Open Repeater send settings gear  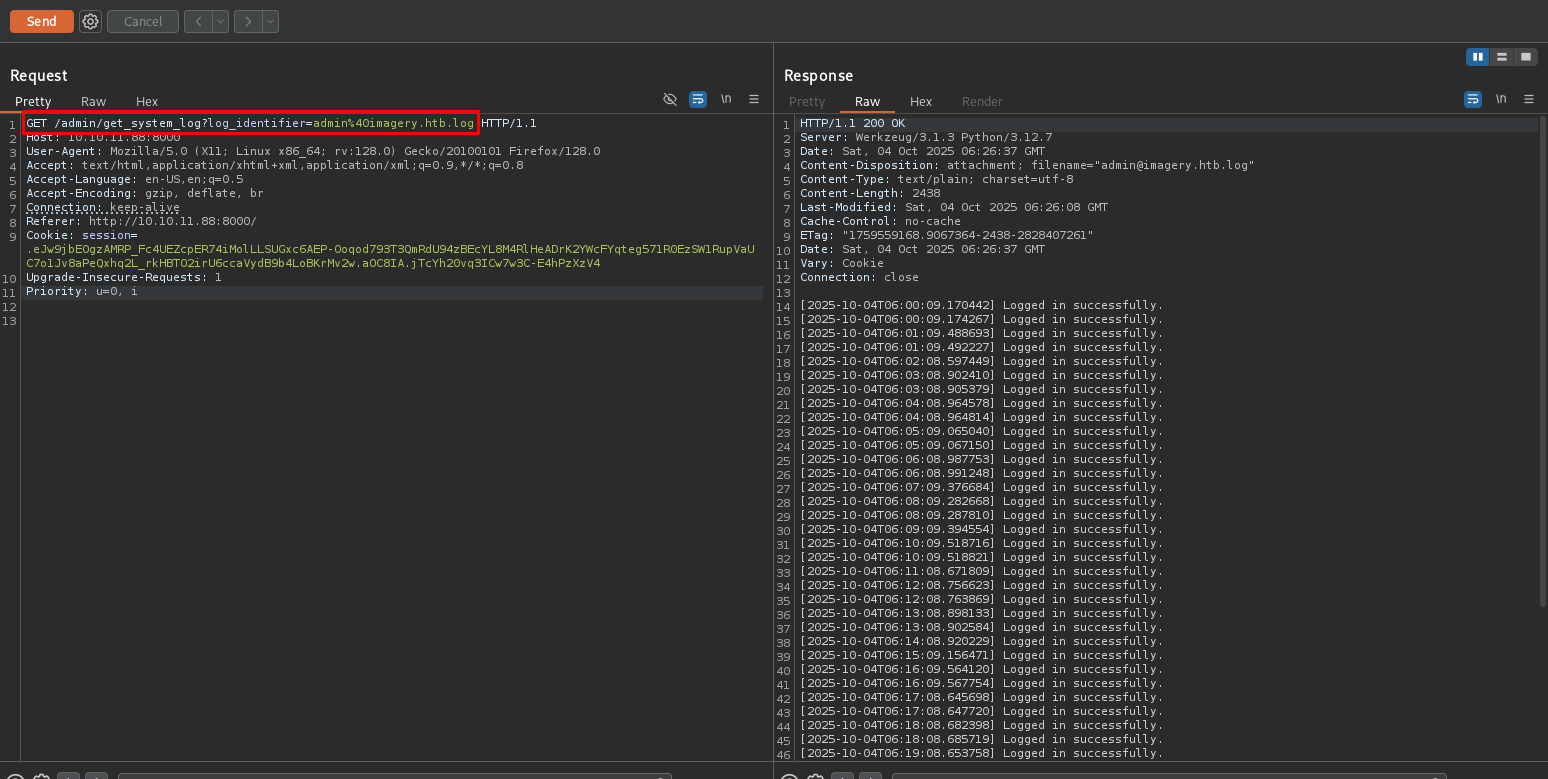pos(90,21)
